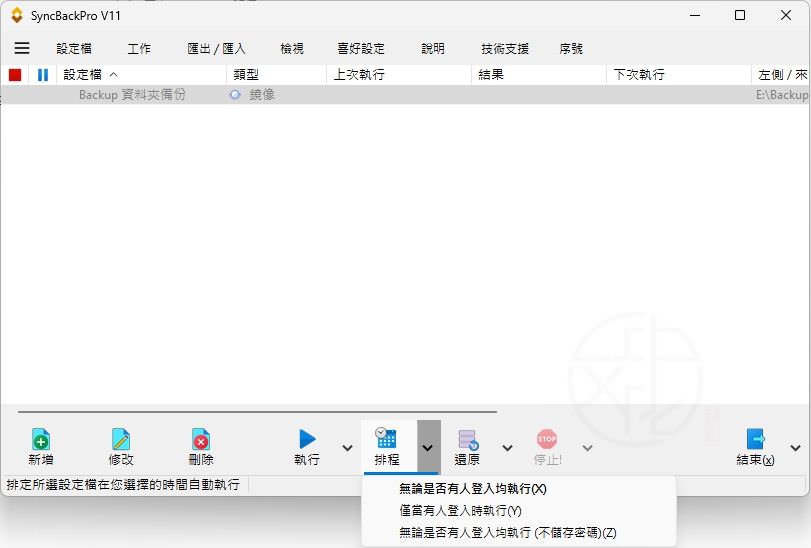Click the 新增 (New) profile icon
This screenshot has width=811, height=548.
click(x=40, y=440)
